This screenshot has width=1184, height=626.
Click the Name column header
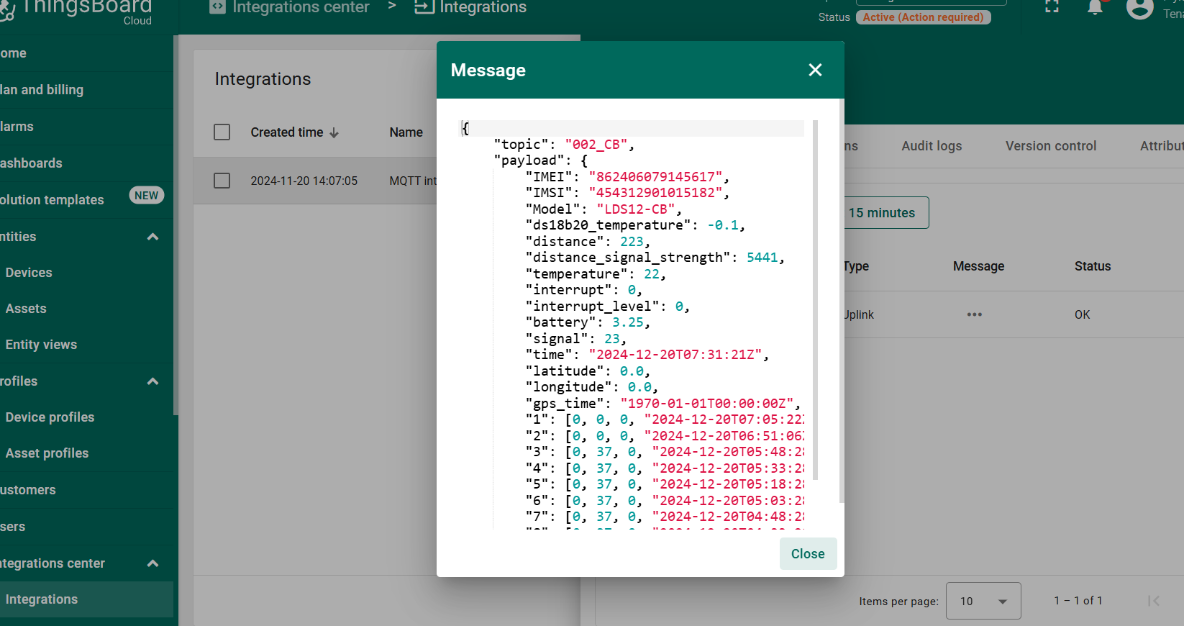point(405,132)
